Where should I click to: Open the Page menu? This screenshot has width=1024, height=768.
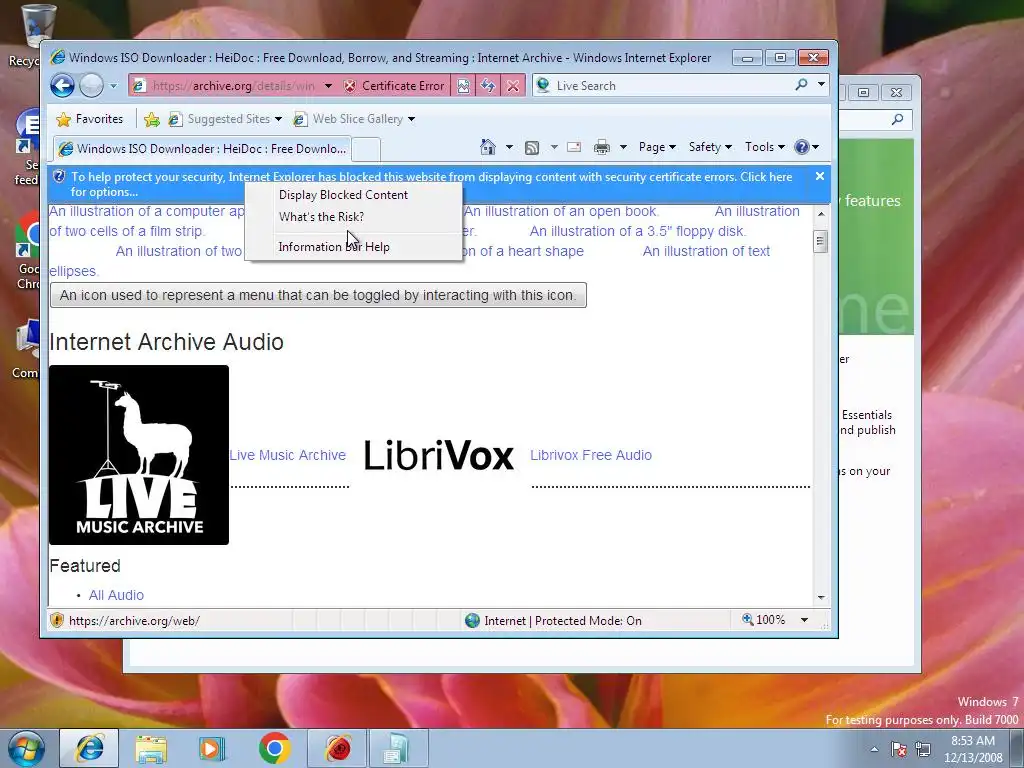pyautogui.click(x=657, y=147)
